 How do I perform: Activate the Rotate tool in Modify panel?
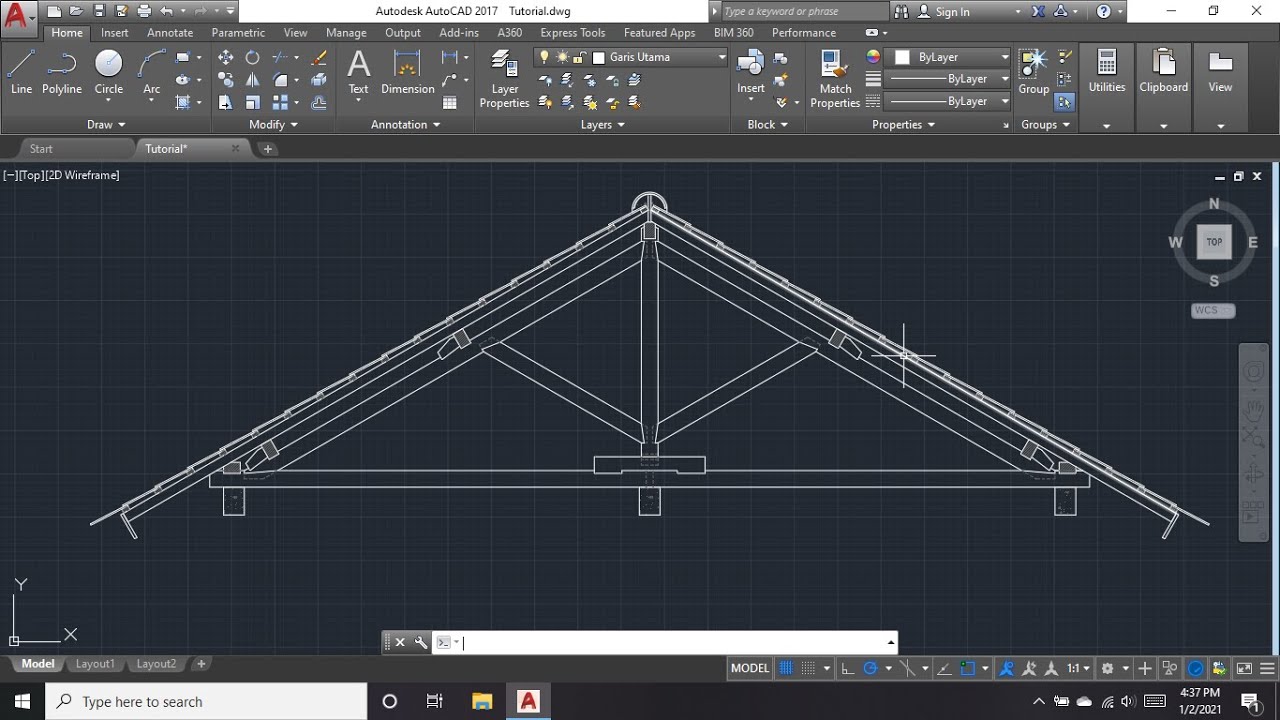point(253,58)
